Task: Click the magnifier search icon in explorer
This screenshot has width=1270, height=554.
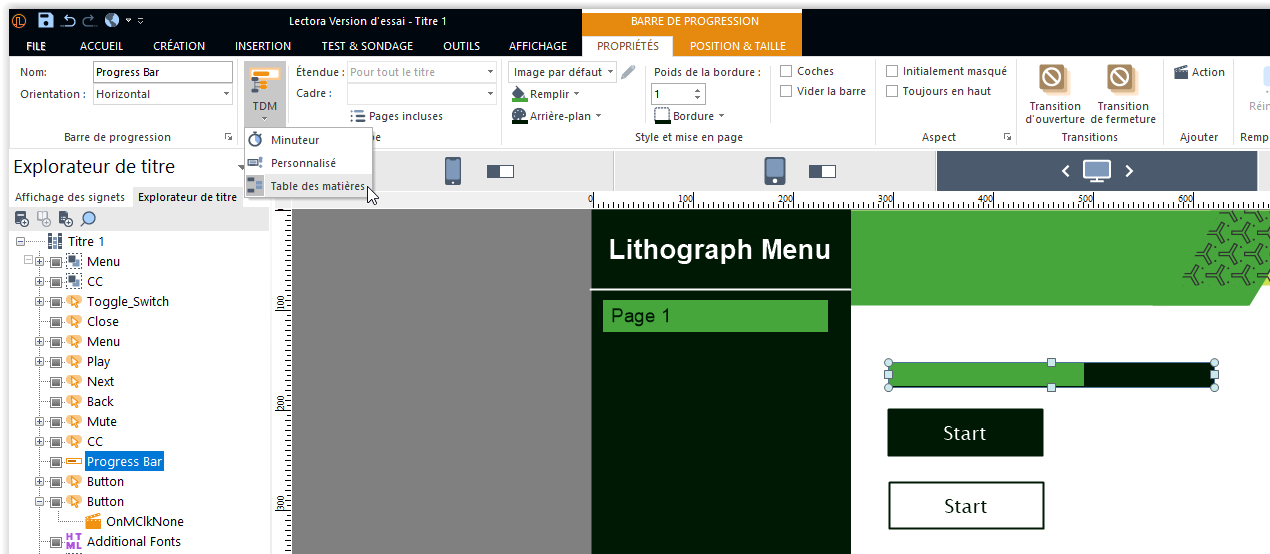Action: click(x=88, y=219)
